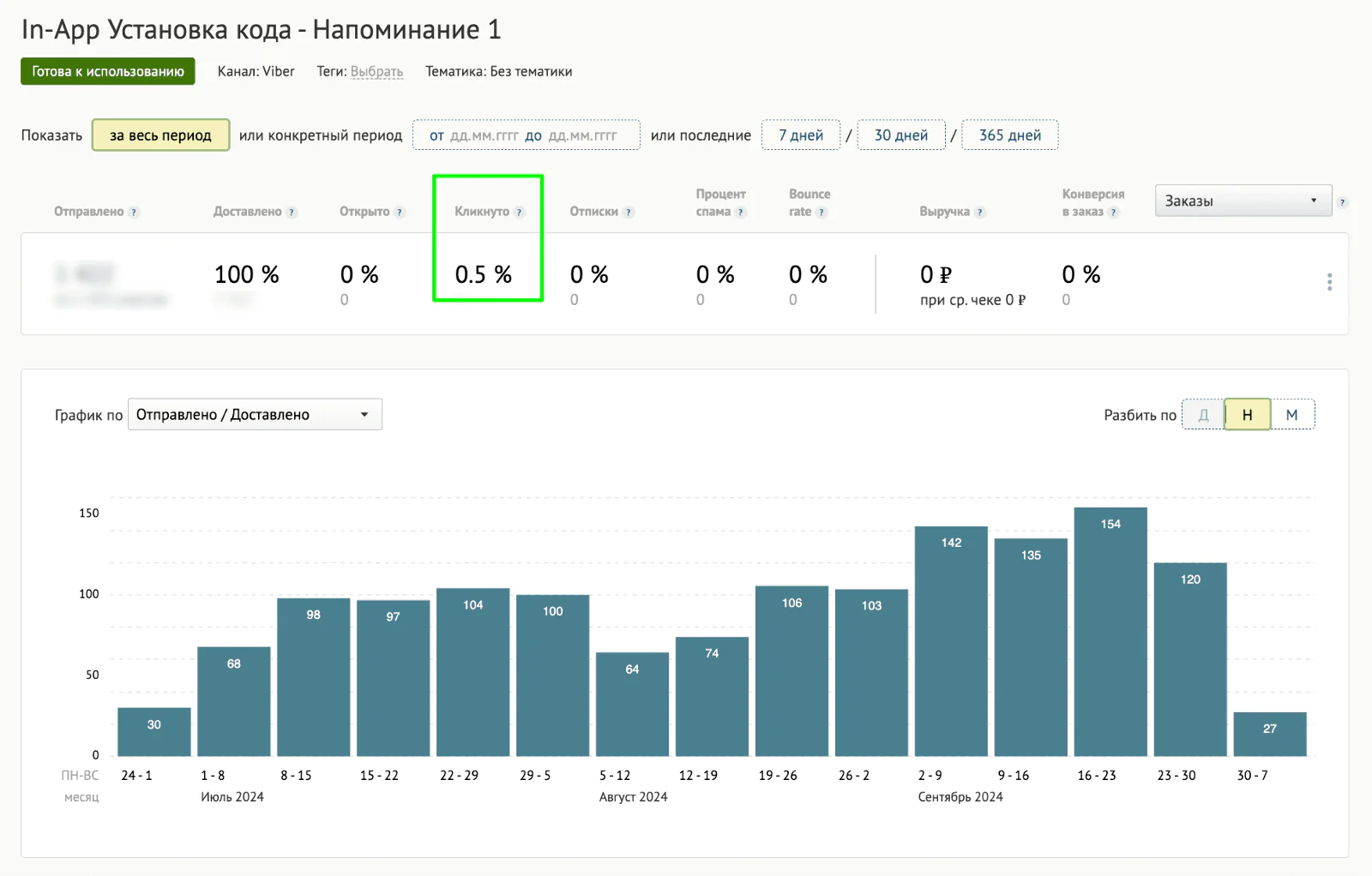Click Сентябрь 2024 axis label
This screenshot has height=876, width=1372.
coord(960,797)
